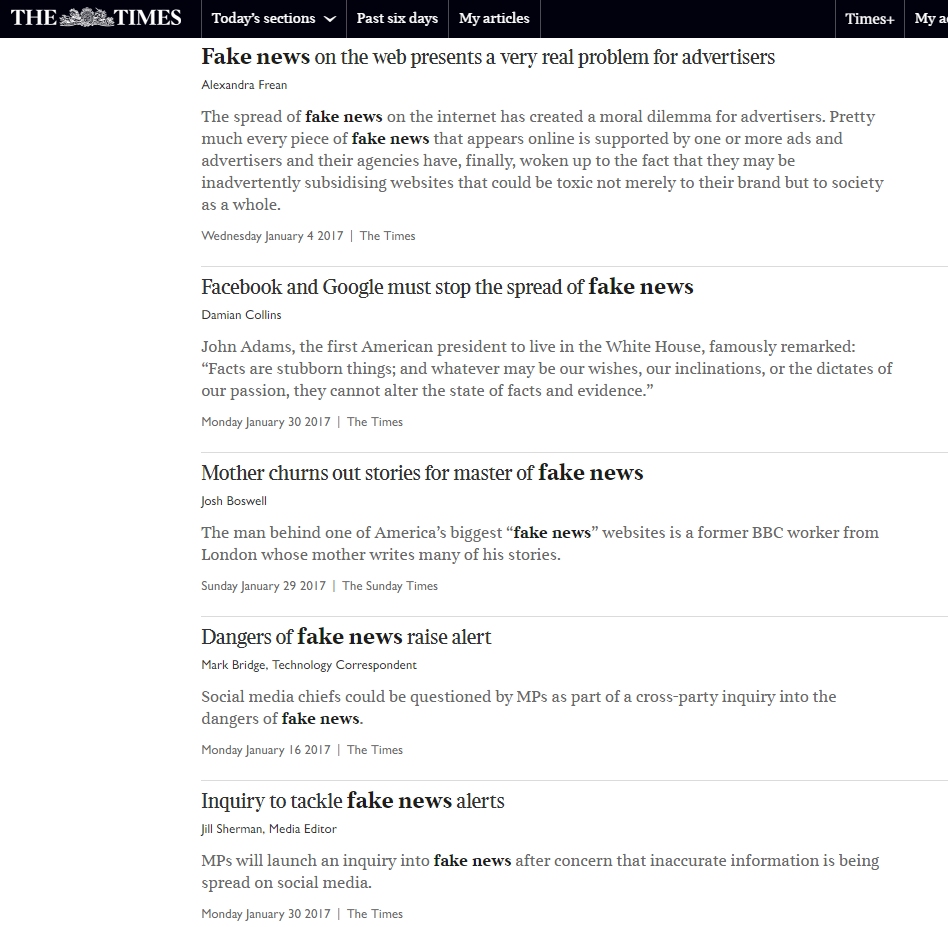948x927 pixels.
Task: Click The Times logo in header
Action: (96, 18)
